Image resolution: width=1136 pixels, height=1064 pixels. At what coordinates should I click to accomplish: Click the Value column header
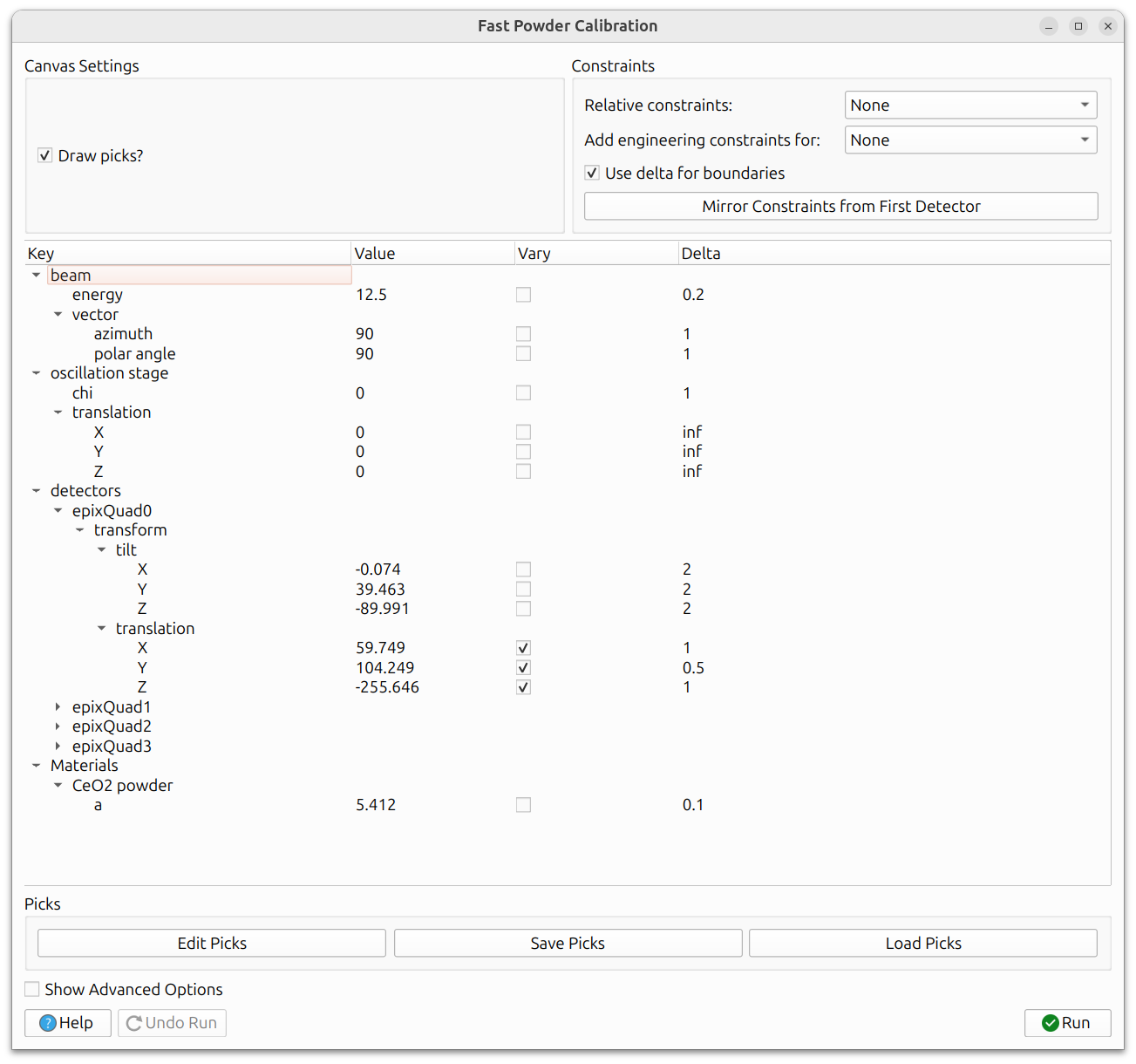(x=432, y=254)
